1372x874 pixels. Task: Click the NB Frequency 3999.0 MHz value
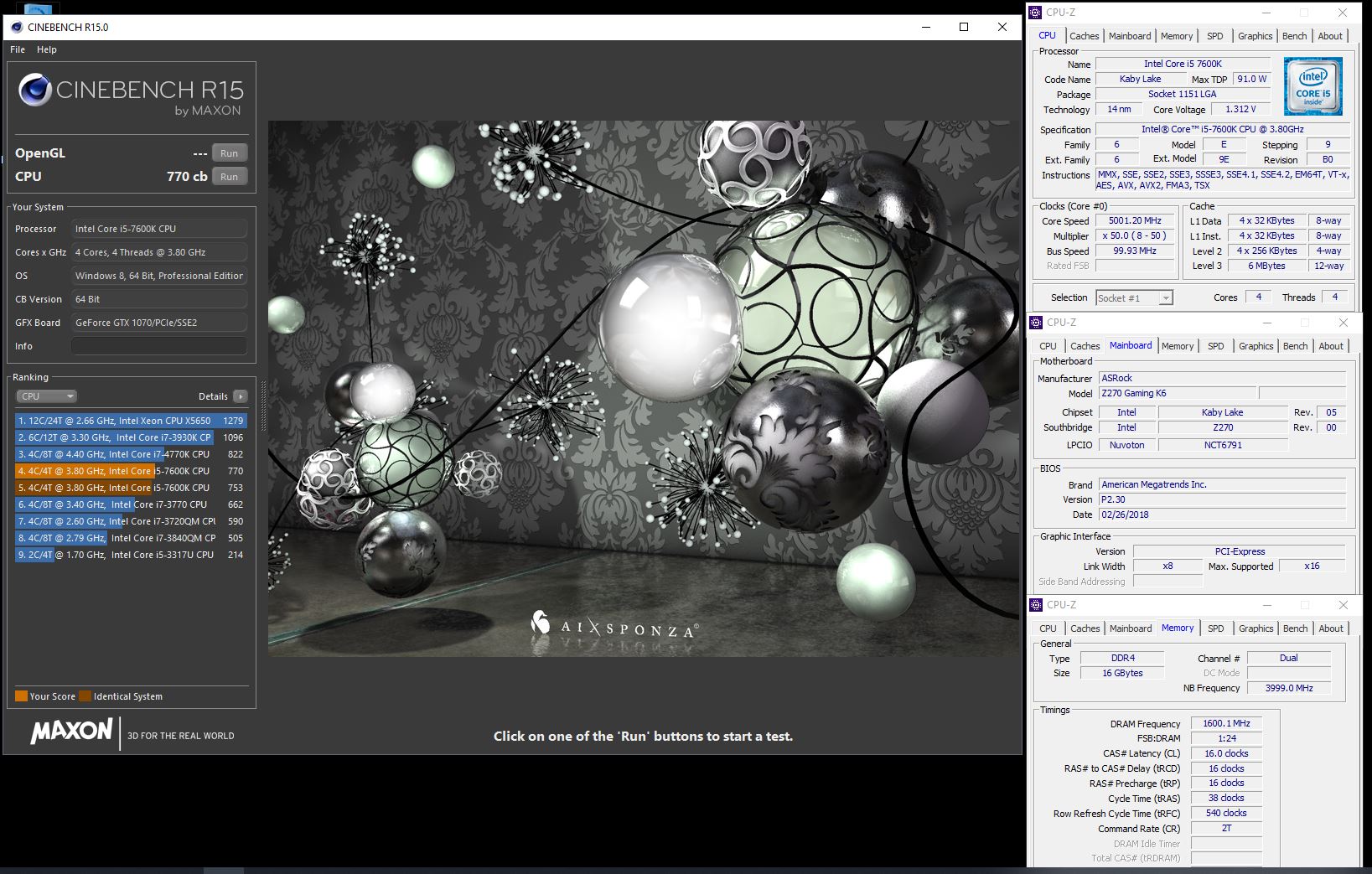coord(1289,688)
